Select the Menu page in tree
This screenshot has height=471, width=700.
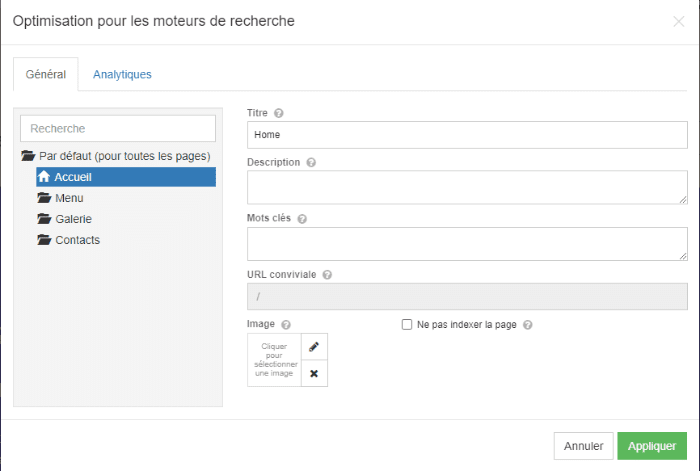69,198
